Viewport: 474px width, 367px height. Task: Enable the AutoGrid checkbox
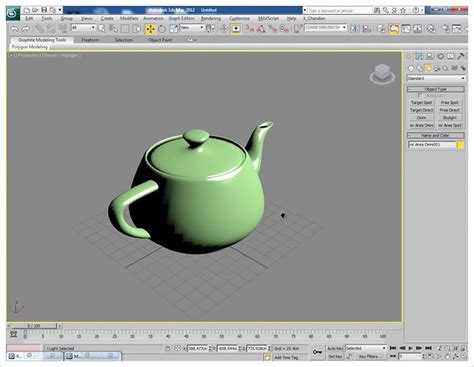coord(420,95)
